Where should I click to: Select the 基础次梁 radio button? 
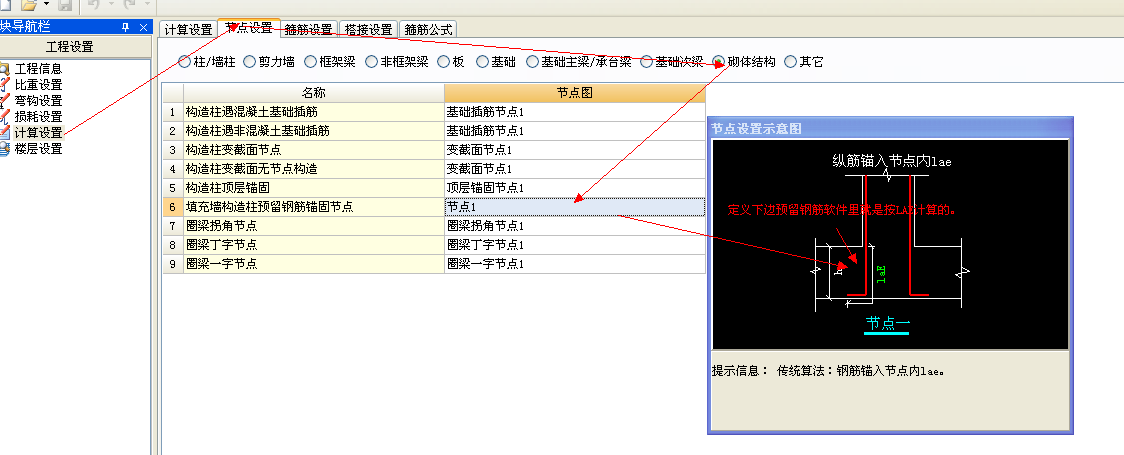coord(647,62)
